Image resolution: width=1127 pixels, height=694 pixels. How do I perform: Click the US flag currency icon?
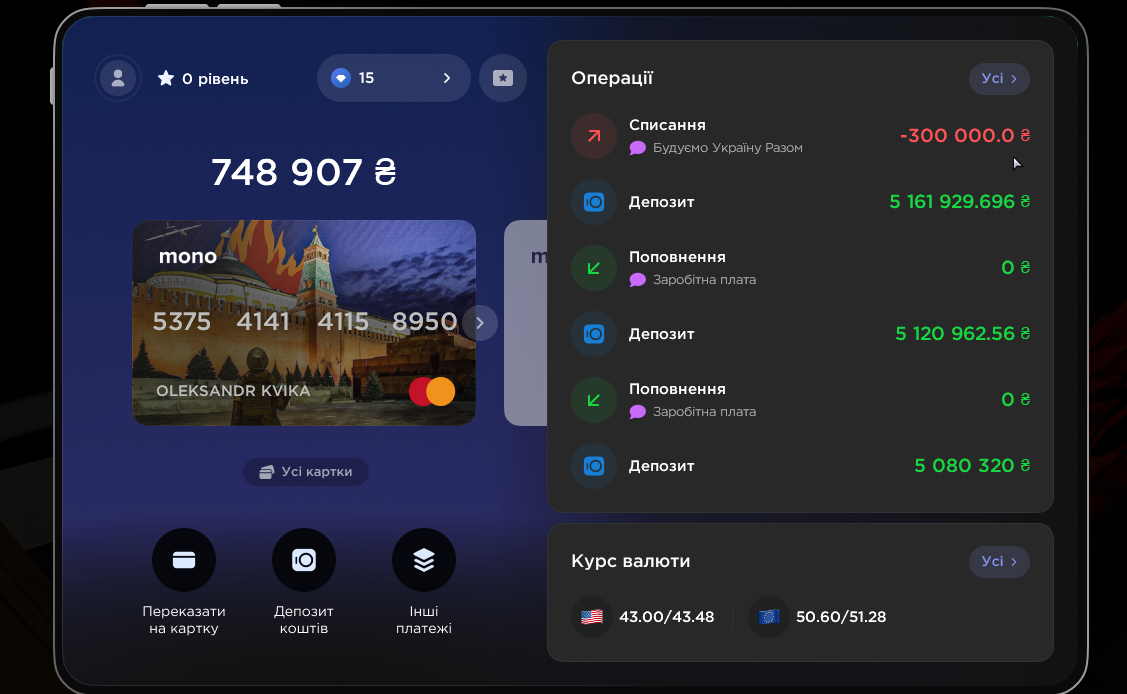click(x=592, y=616)
